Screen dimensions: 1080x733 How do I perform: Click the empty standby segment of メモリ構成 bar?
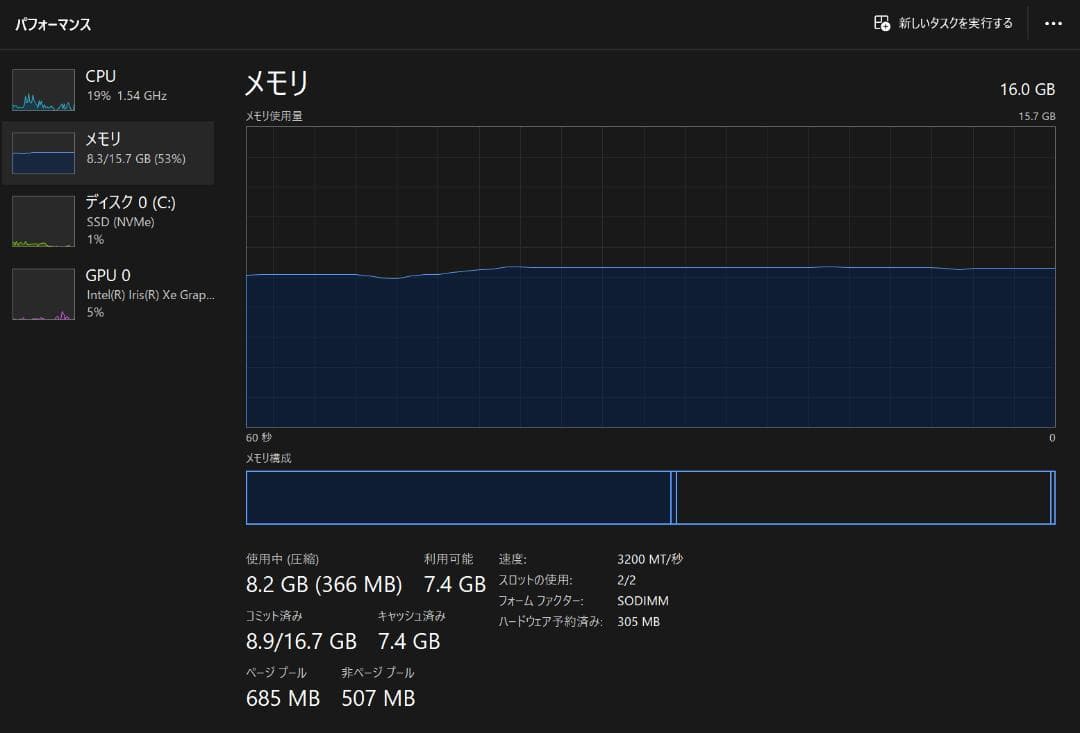tap(863, 497)
